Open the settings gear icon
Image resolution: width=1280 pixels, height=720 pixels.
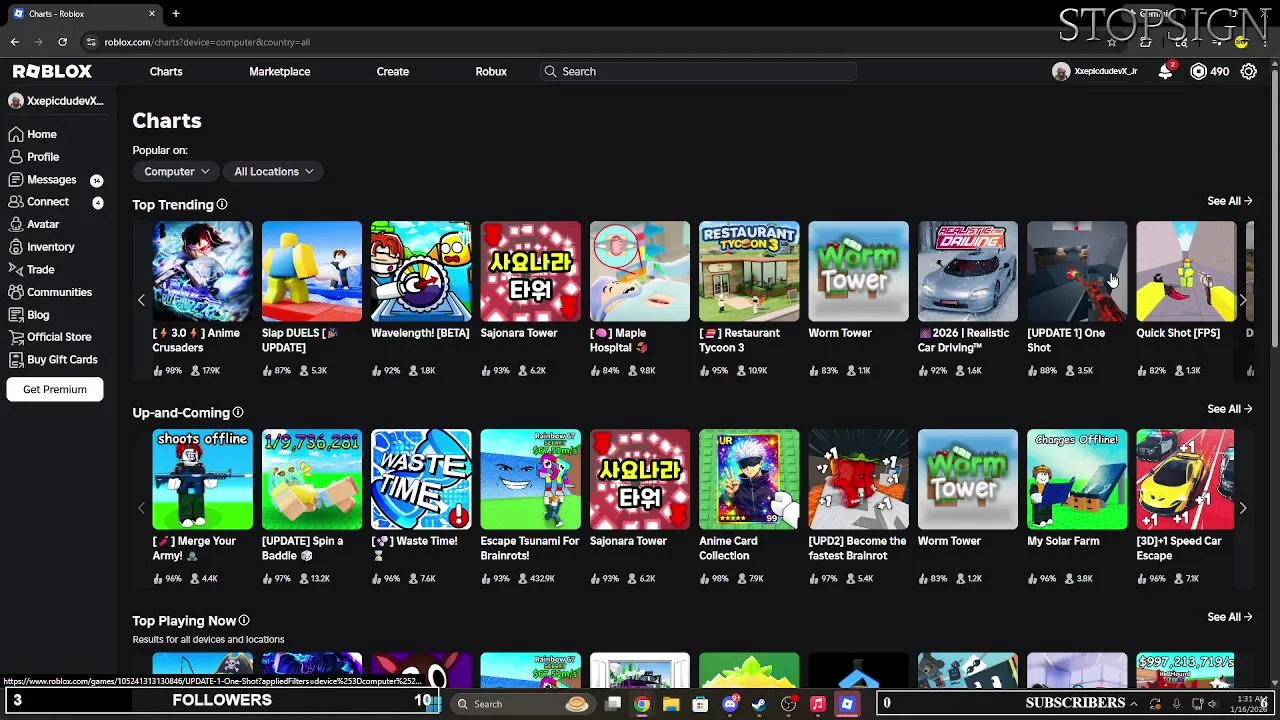[x=1249, y=72]
